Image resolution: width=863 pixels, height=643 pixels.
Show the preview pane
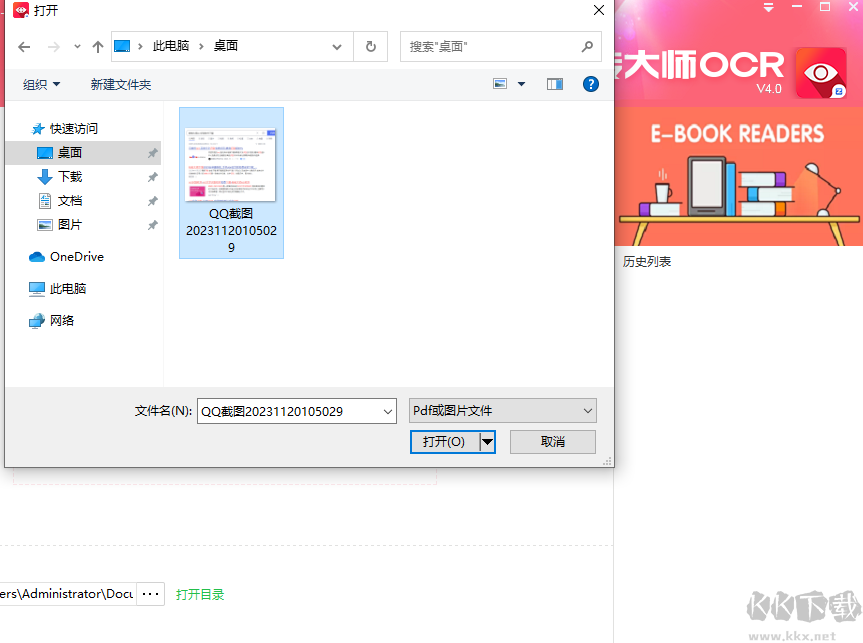555,84
